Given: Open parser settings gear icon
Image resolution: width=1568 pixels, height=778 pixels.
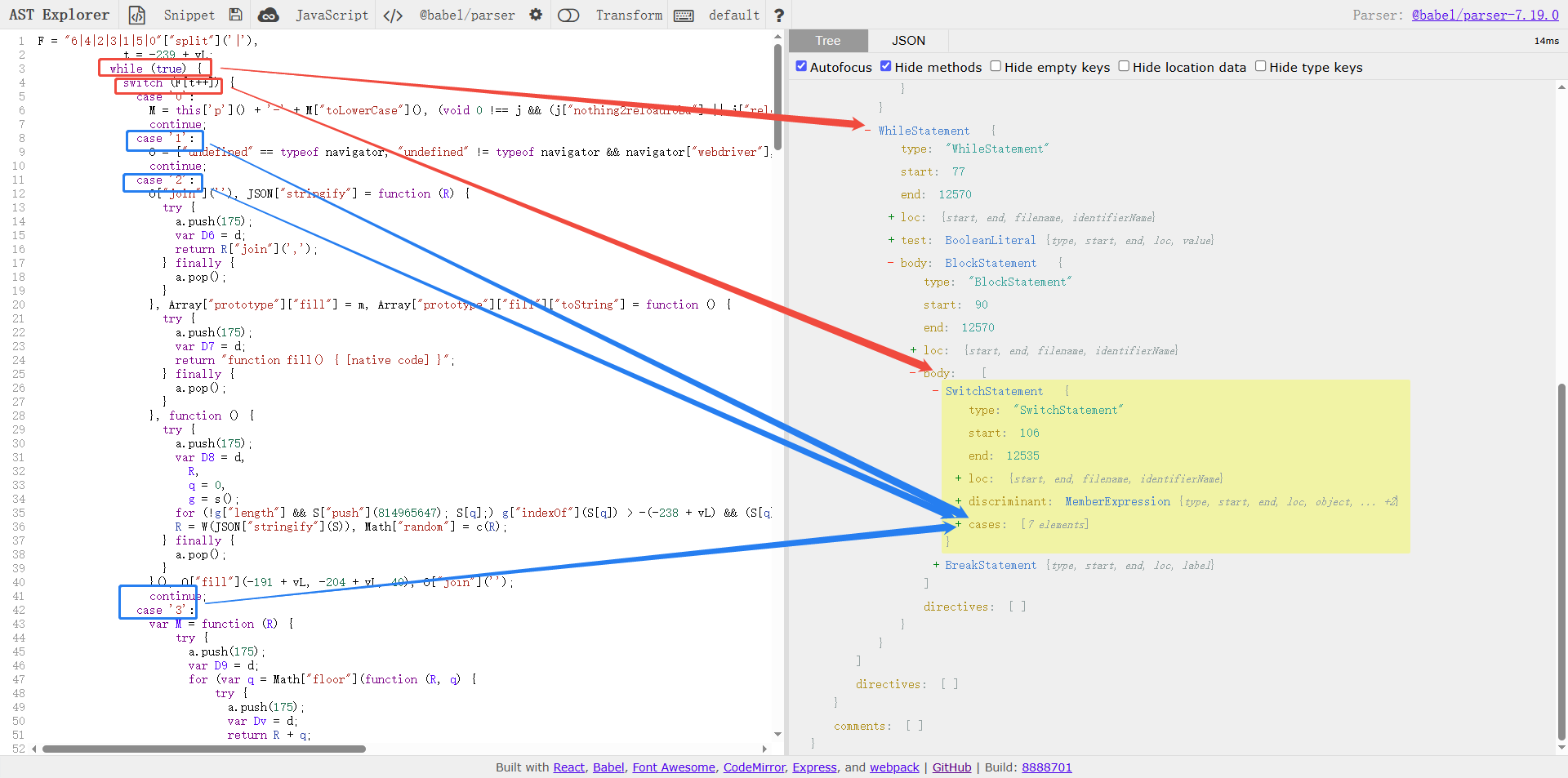Looking at the screenshot, I should tap(536, 15).
